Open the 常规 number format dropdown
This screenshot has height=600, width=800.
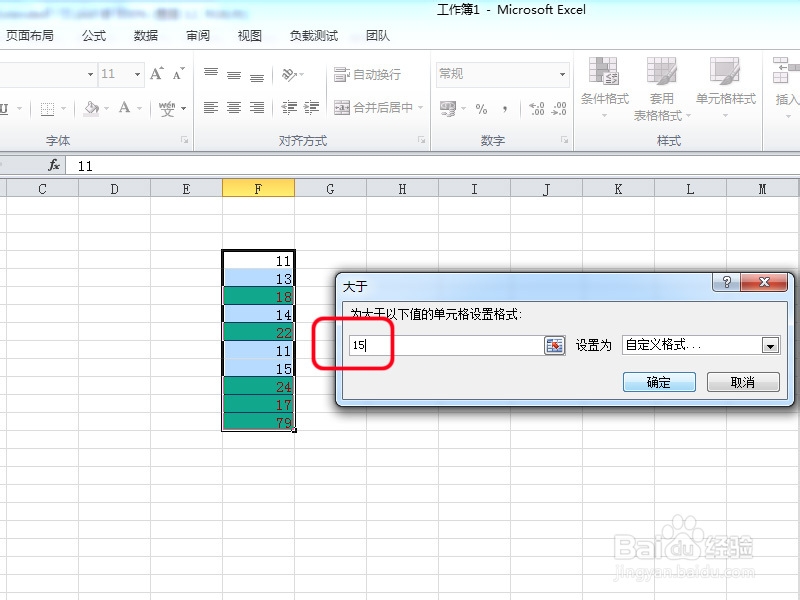(x=500, y=74)
